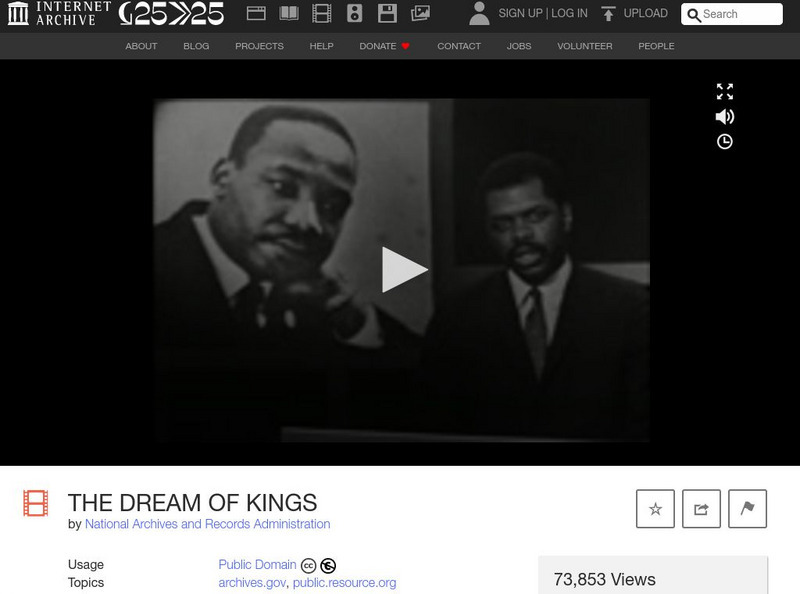
Task: Open the playback speed clock control
Action: 724,141
